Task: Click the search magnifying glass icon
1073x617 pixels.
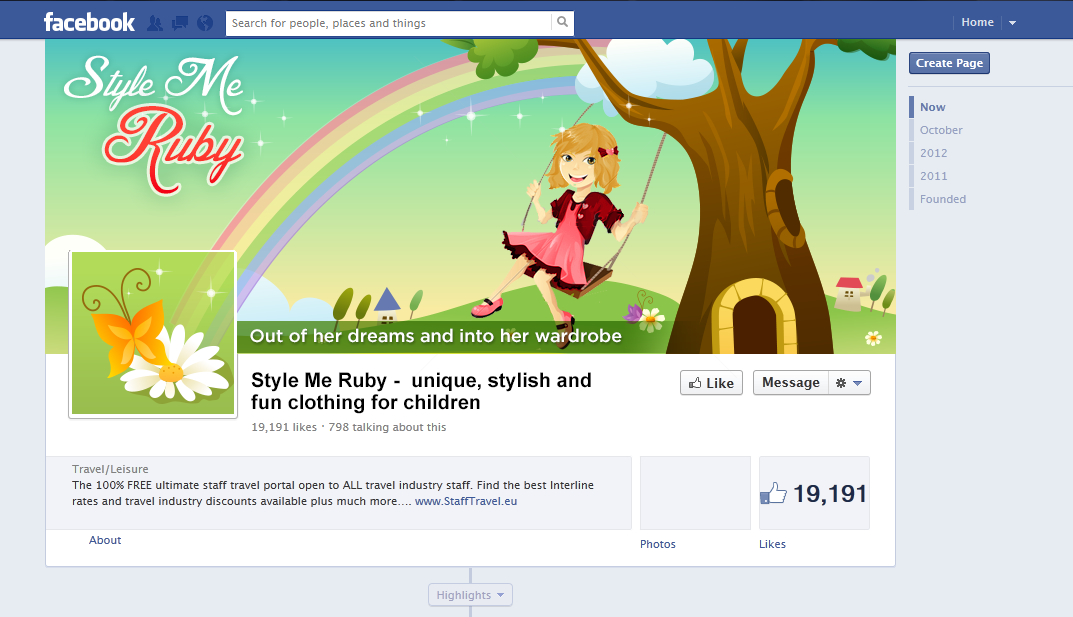Action: pos(562,21)
